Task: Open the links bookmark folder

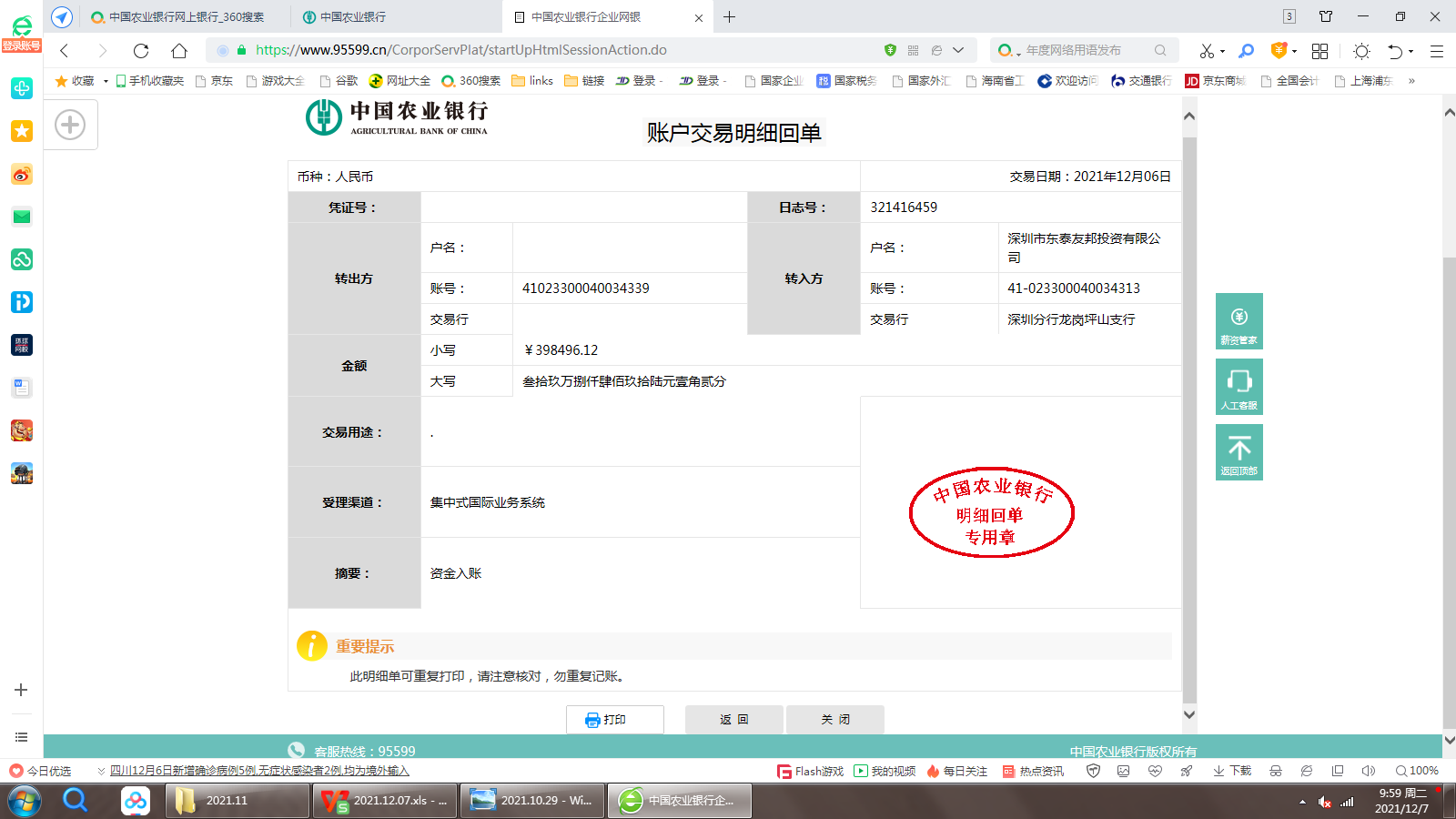Action: coord(532,81)
